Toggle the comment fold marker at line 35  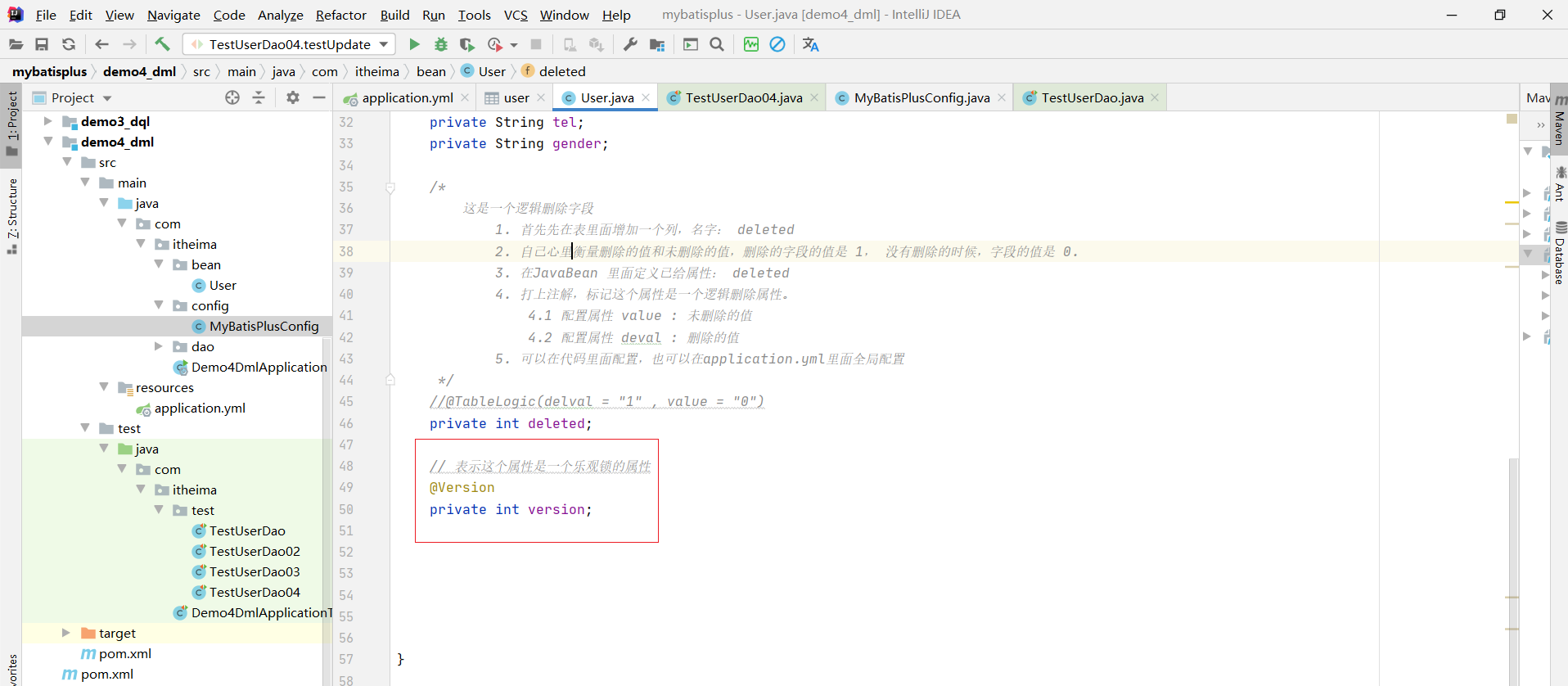click(390, 187)
